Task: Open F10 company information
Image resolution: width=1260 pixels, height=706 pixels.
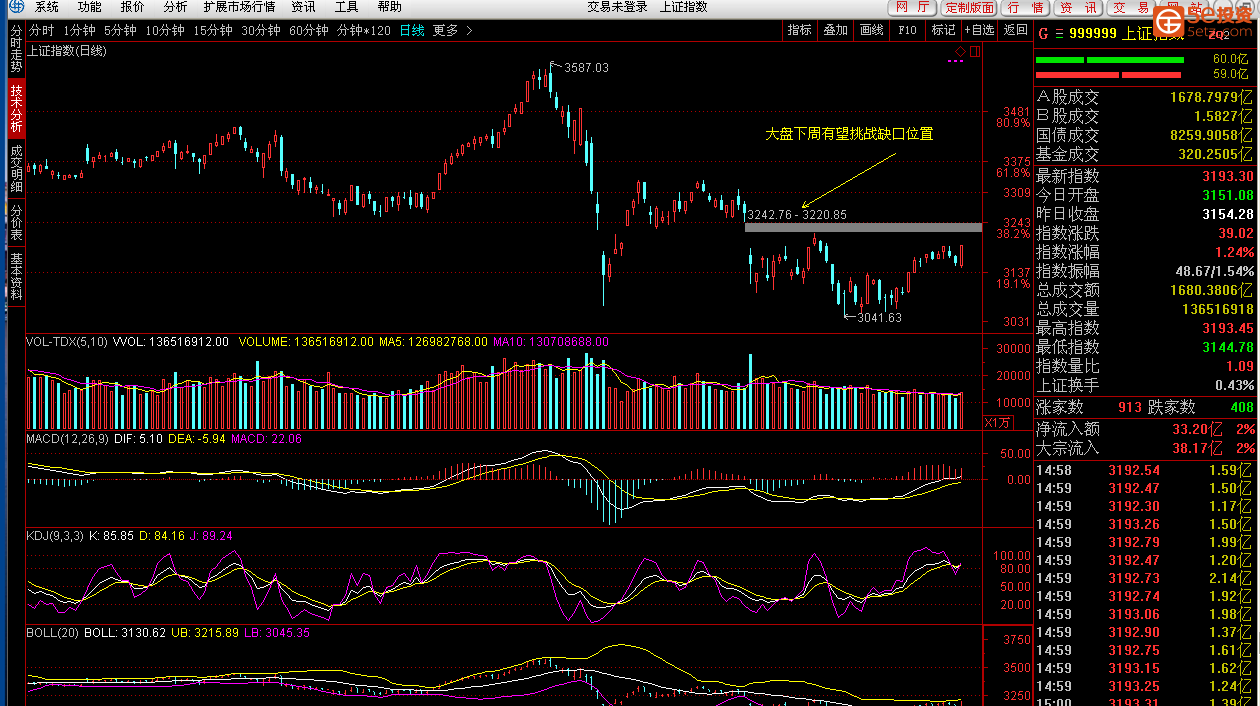Action: pos(907,30)
